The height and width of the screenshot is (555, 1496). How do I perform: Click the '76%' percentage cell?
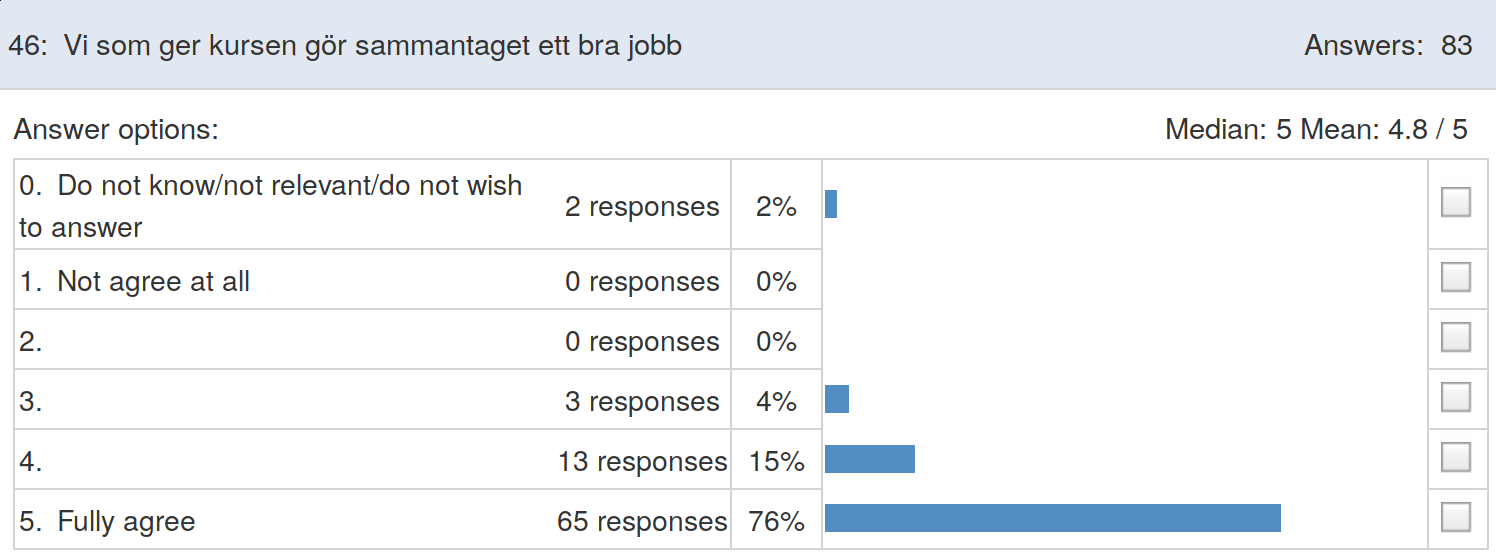(776, 521)
